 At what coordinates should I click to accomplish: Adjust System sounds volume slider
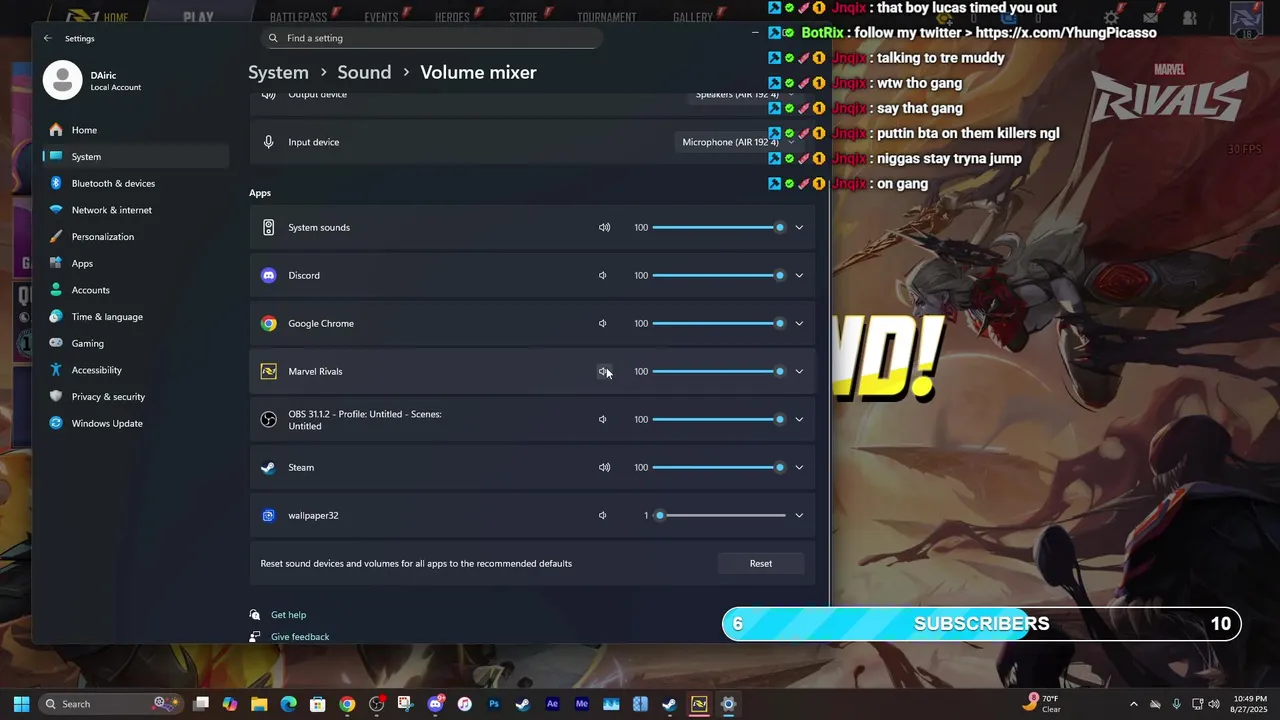point(719,227)
